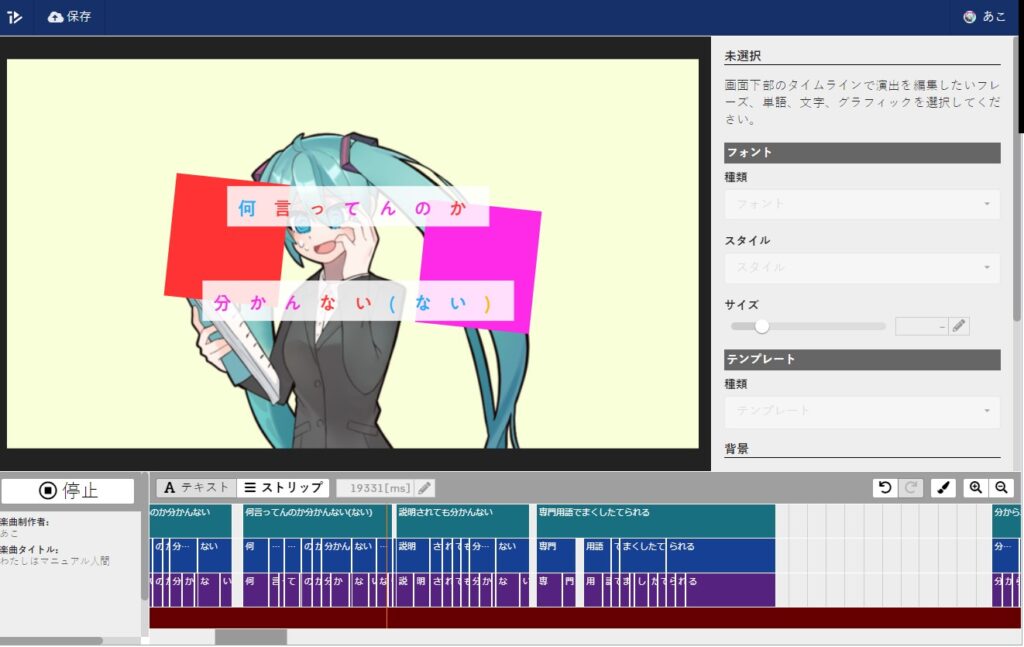Screen dimensions: 1024x647
Task: Open the フォント type dropdown
Action: coord(861,204)
